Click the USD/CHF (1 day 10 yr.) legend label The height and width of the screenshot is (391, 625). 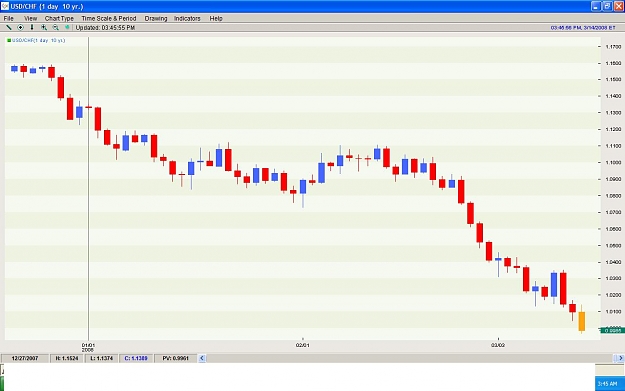(38, 40)
